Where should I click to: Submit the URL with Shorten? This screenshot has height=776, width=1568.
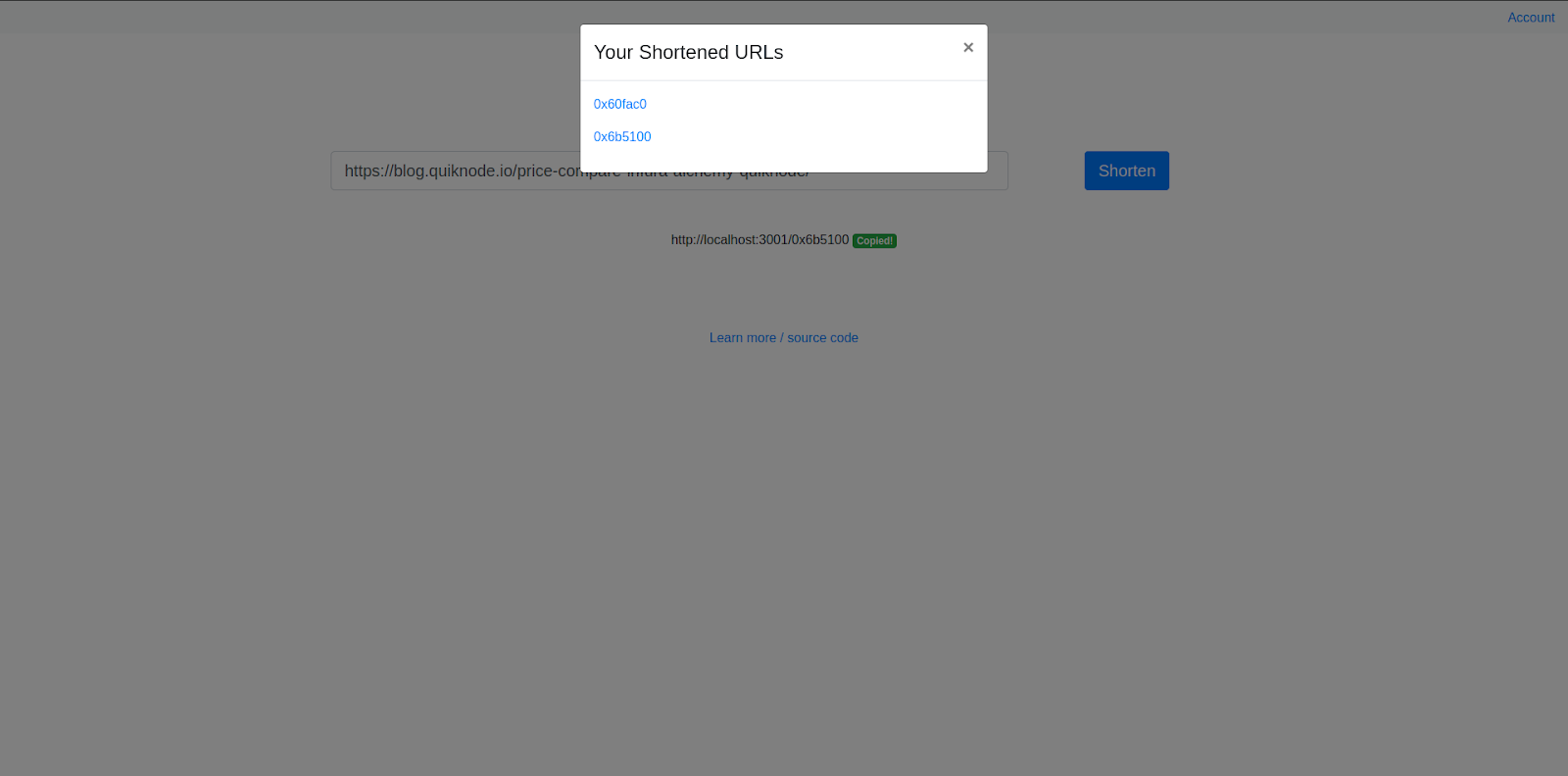tap(1126, 171)
